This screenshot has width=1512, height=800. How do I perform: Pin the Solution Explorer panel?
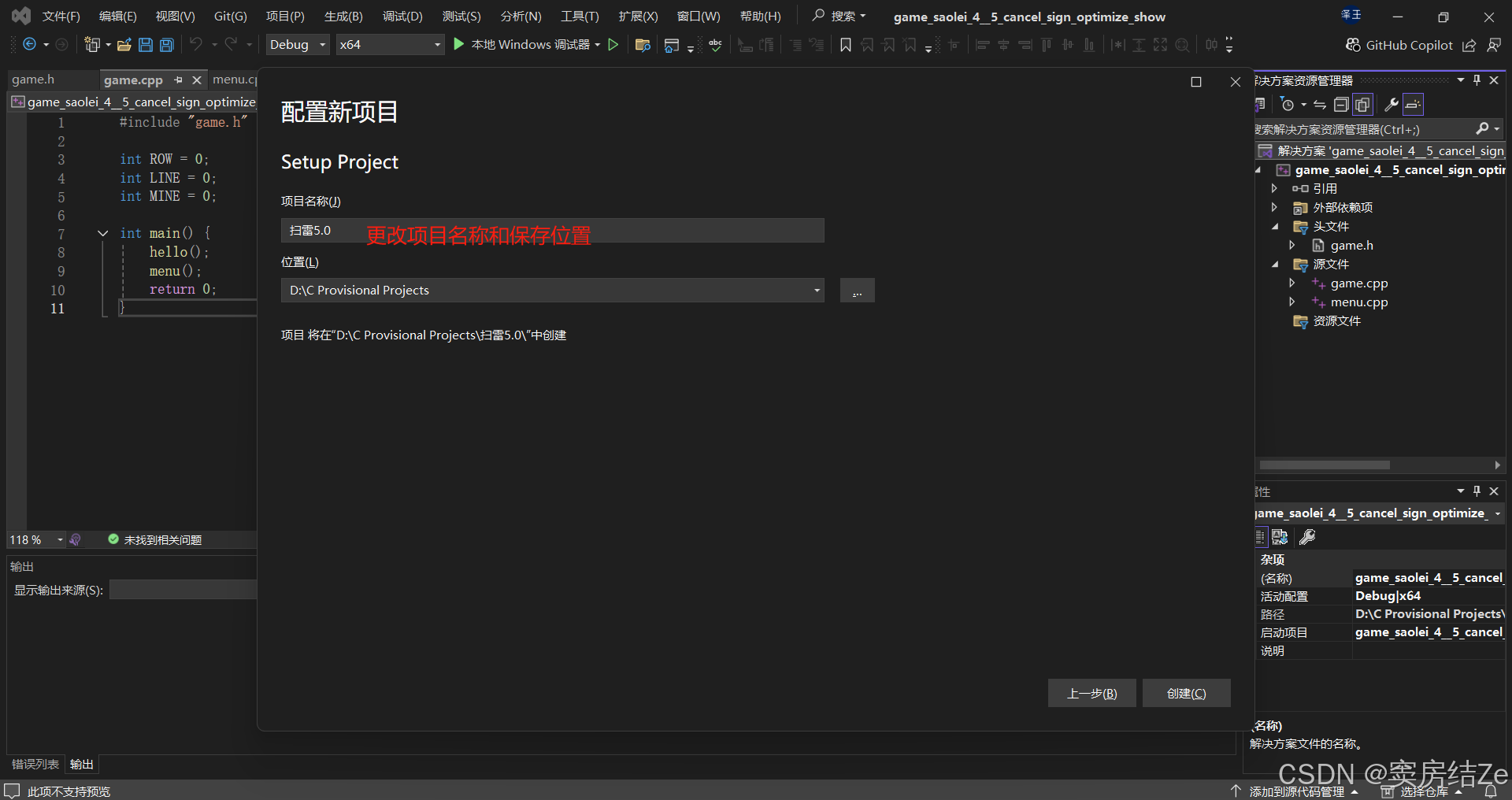pos(1477,80)
